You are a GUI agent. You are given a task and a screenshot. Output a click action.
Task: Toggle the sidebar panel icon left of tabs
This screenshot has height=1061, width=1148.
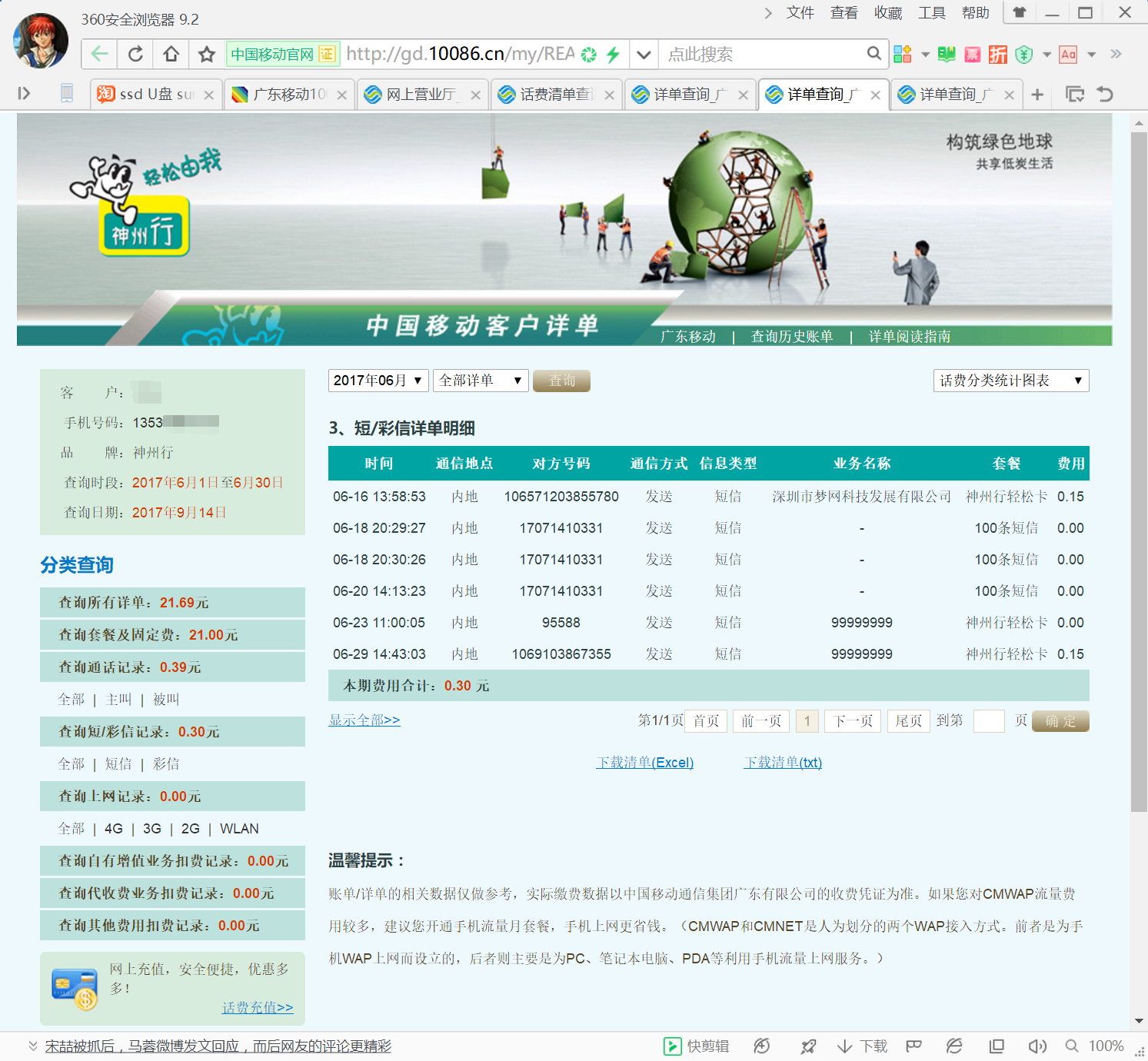[24, 94]
